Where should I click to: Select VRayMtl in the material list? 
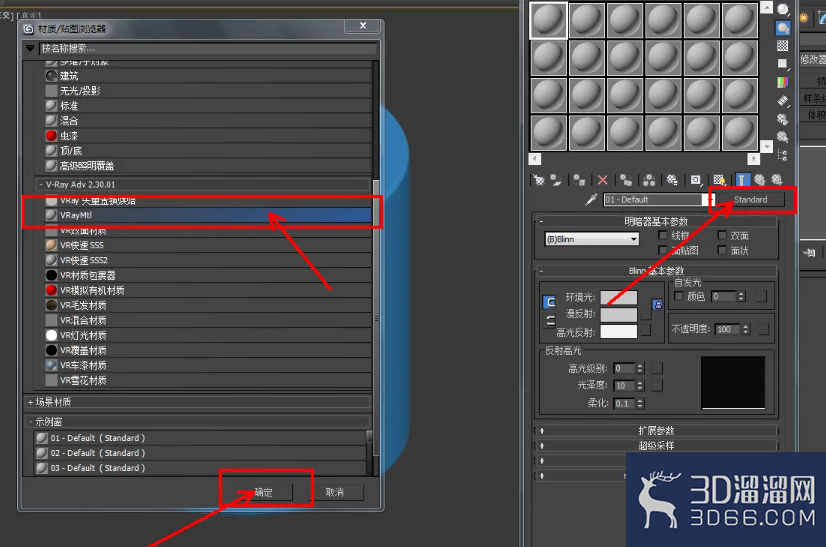point(208,215)
